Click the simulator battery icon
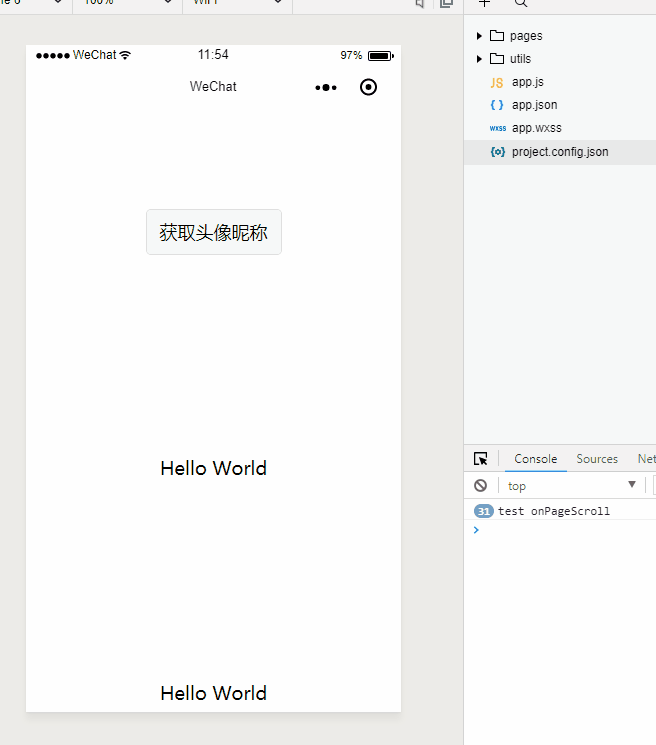 point(380,56)
